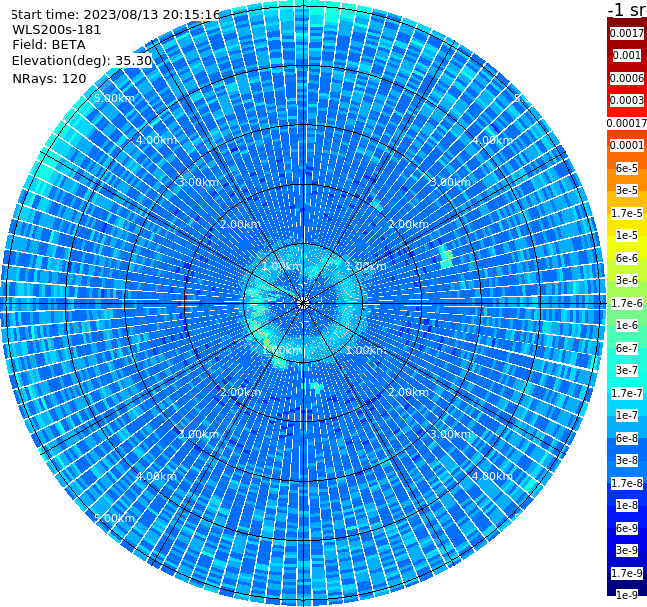Click the bright green echo patch east-northeast of center

click(x=446, y=258)
